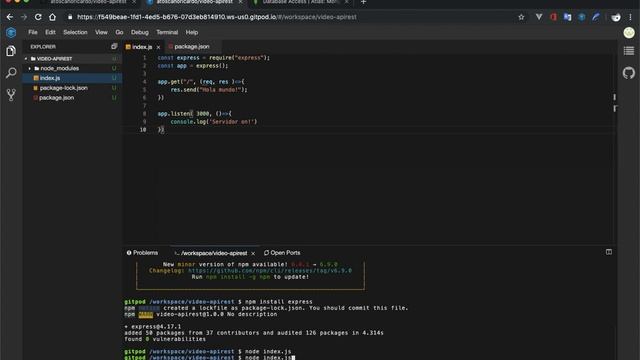Open the Terminal menu
Viewport: 640px width, 360px height.
pyautogui.click(x=167, y=32)
